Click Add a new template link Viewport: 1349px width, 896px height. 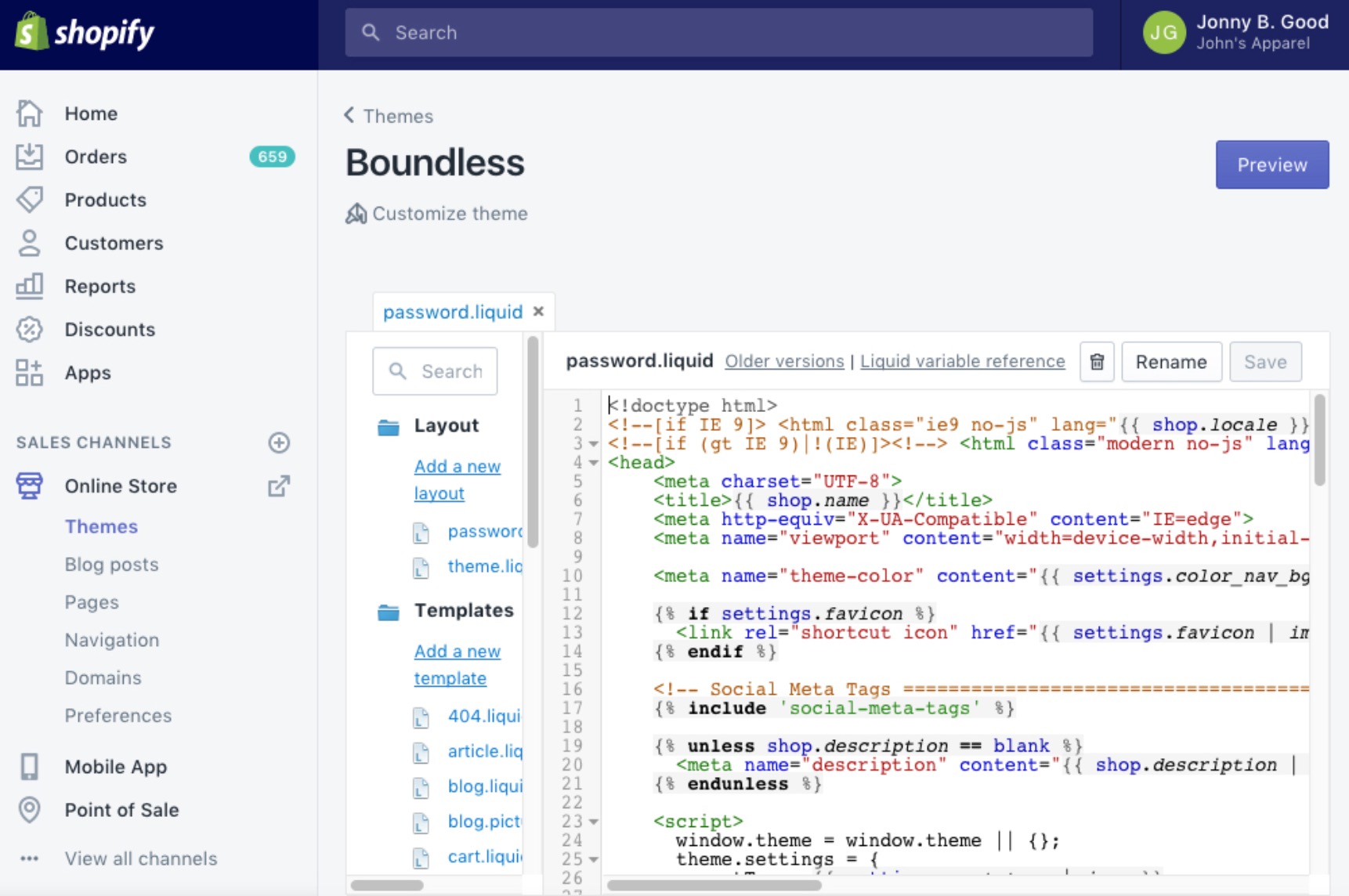tap(457, 664)
